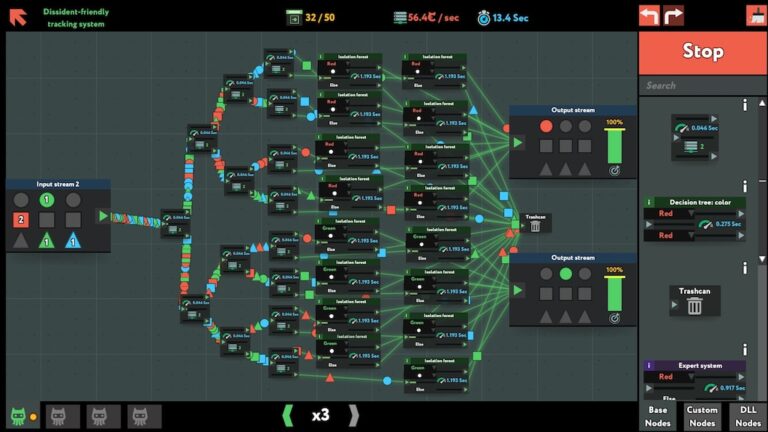Screen dimensions: 768x432
Task: Click the clear-all broom icon
Action: pyautogui.click(x=757, y=16)
